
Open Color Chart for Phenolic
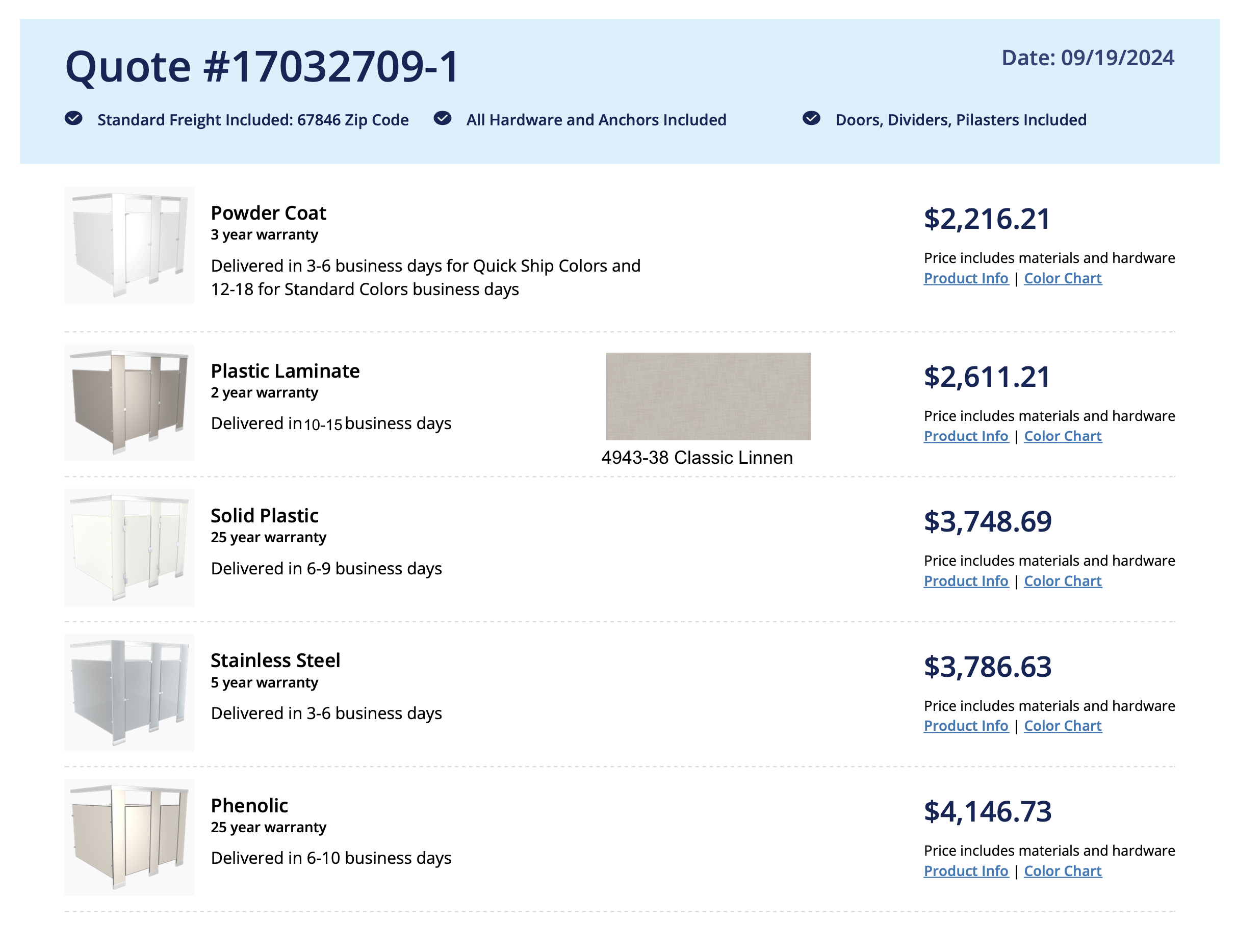click(1063, 871)
